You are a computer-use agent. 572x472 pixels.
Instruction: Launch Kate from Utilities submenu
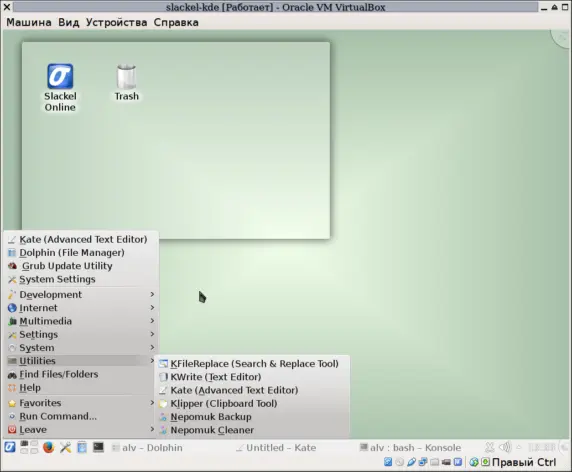tap(252, 390)
